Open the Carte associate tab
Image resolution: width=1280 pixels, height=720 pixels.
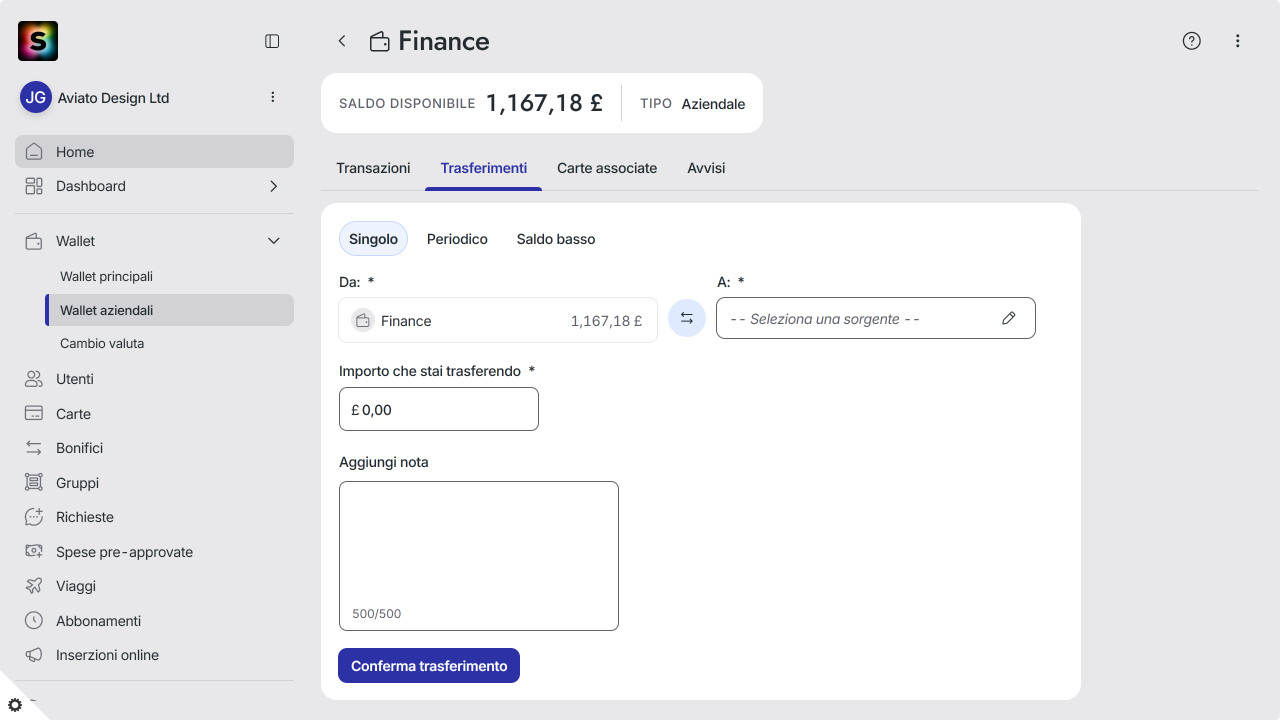point(607,168)
